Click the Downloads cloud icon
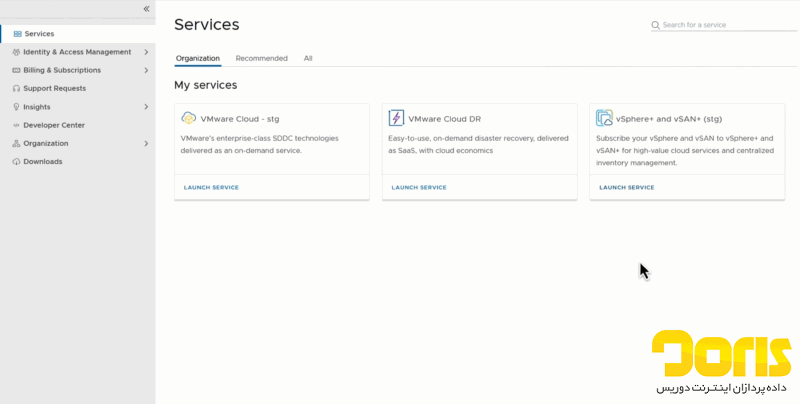The width and height of the screenshot is (800, 404). [x=16, y=162]
